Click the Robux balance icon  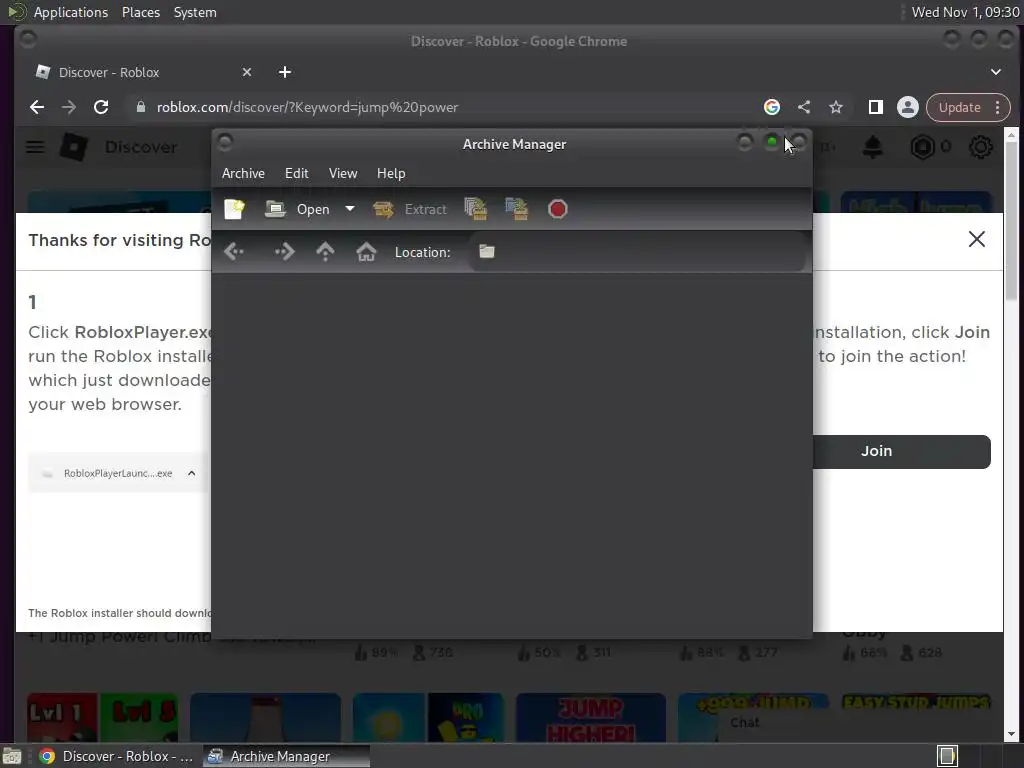coord(923,147)
